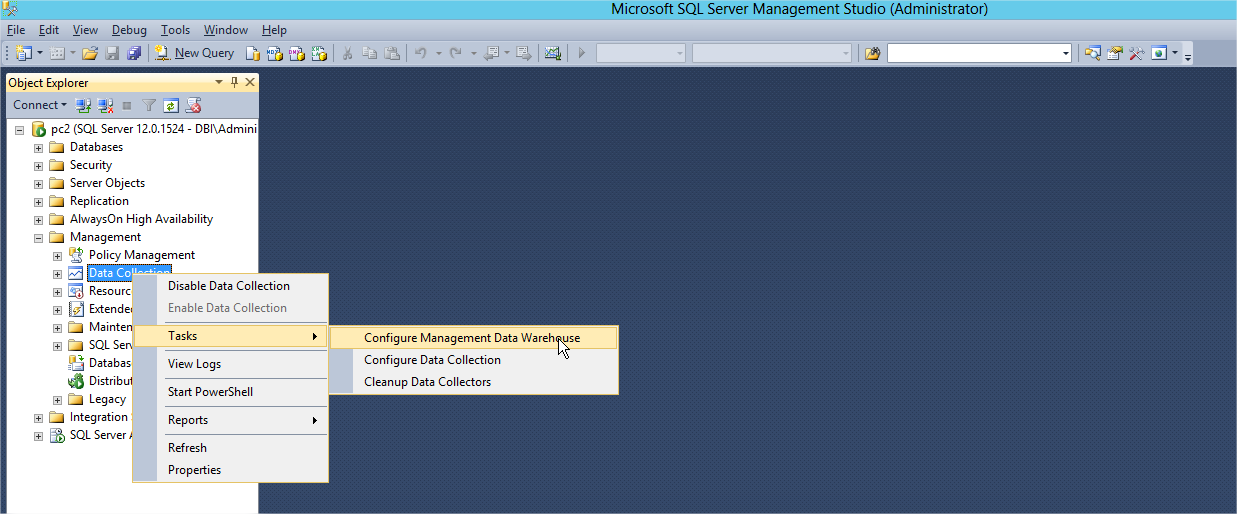Open the Connect dropdown in Object Explorer
The height and width of the screenshot is (514, 1237).
[x=40, y=105]
